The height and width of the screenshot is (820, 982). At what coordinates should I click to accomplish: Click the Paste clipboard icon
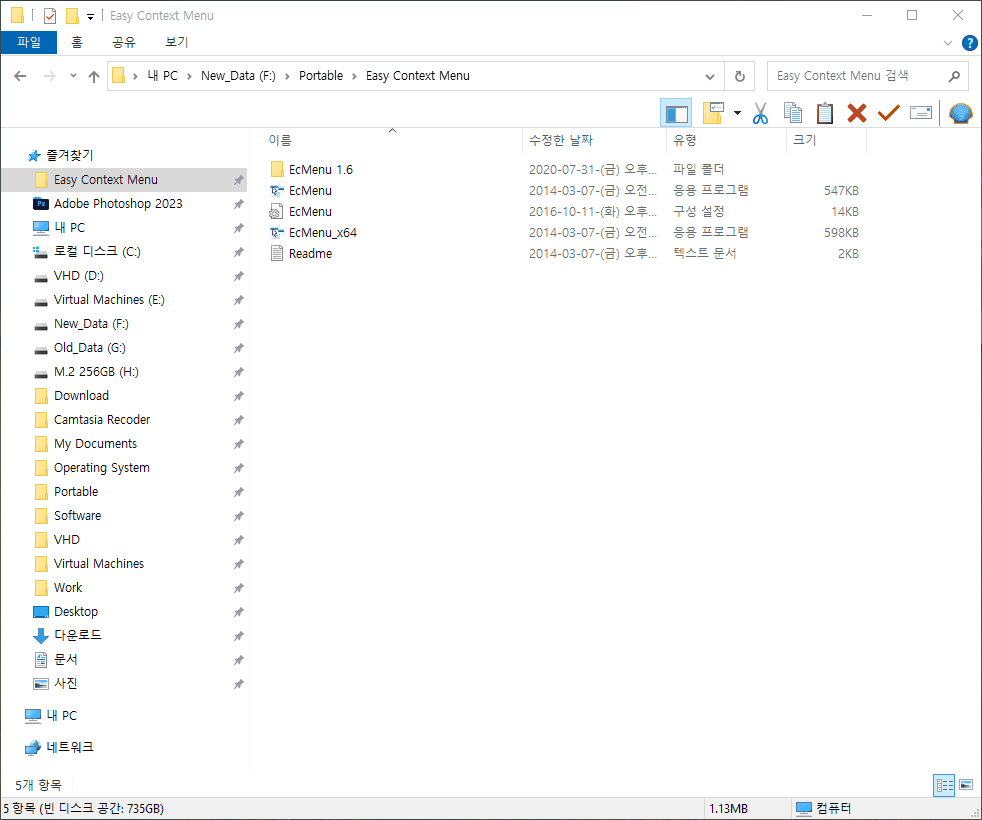(x=825, y=113)
